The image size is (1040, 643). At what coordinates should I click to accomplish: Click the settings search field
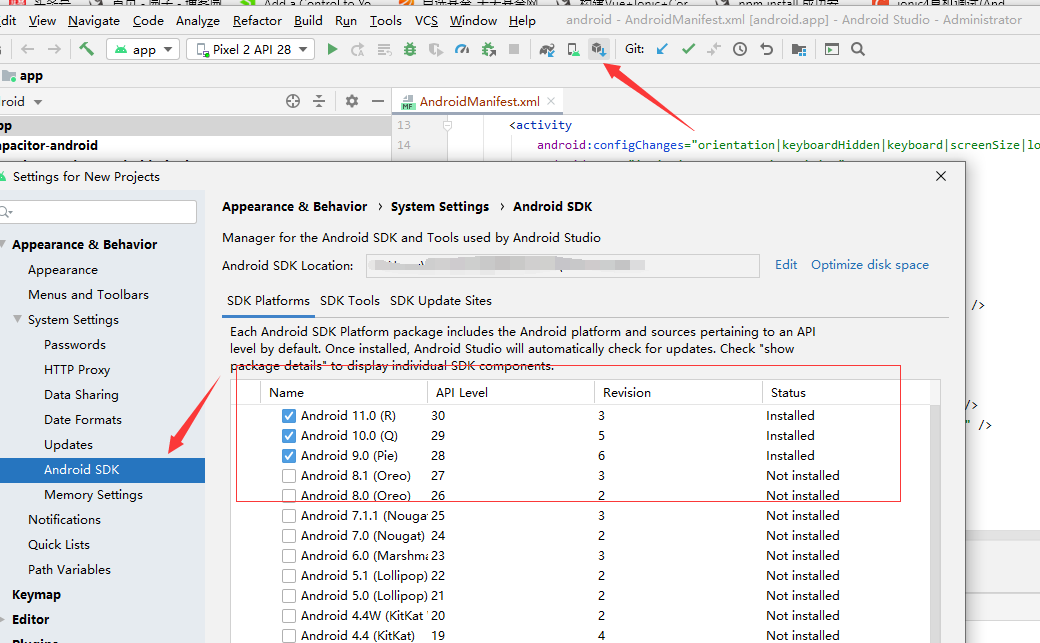pos(98,212)
